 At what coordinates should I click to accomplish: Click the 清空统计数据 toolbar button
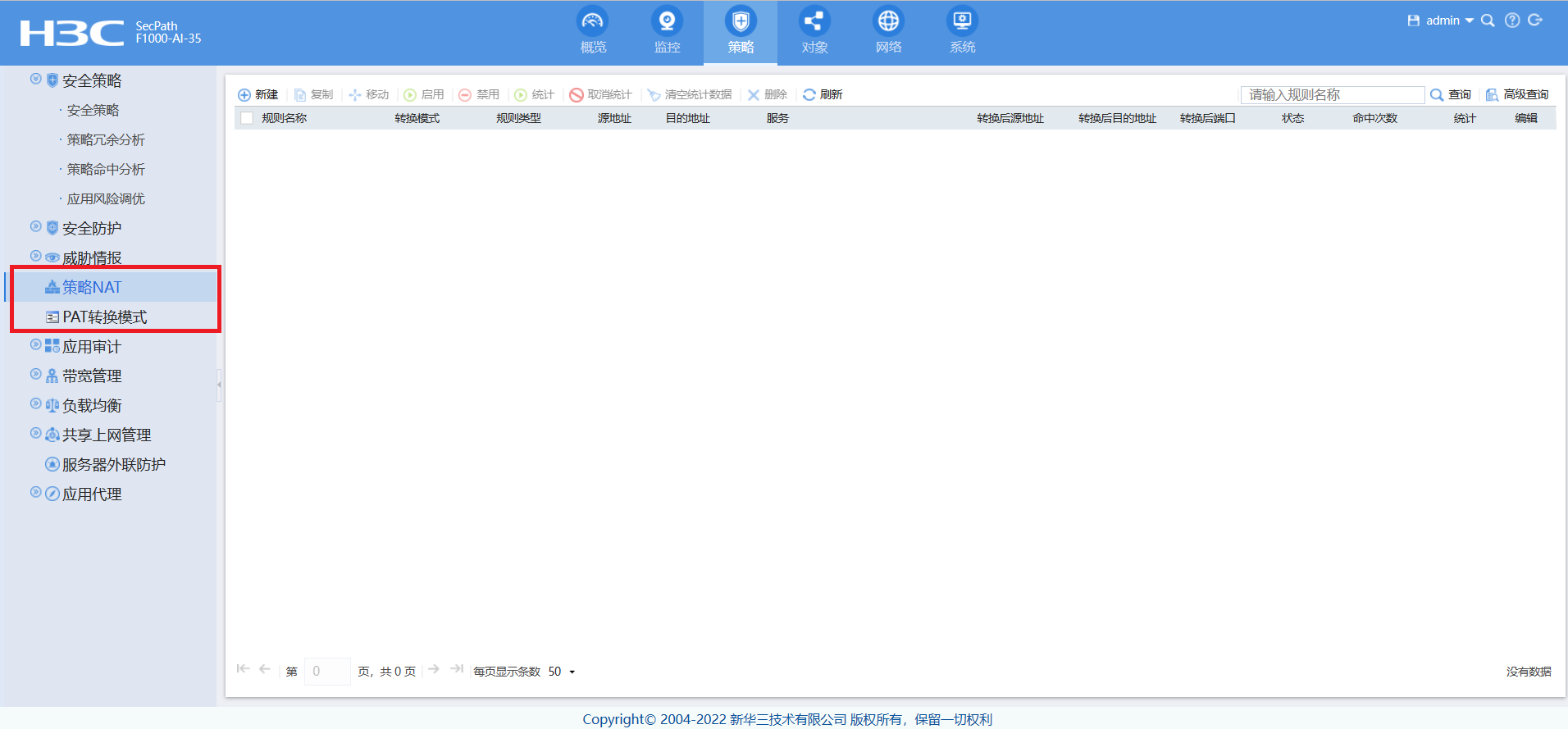689,95
